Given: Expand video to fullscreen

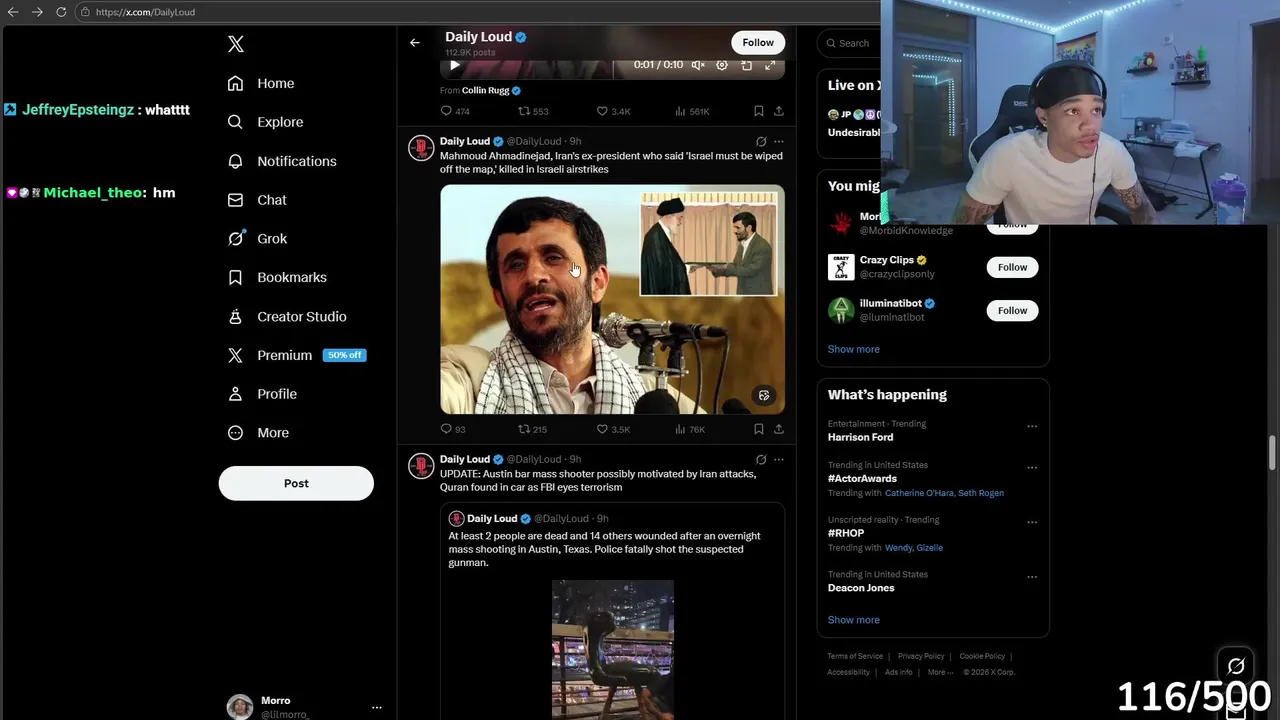Looking at the screenshot, I should pos(770,65).
